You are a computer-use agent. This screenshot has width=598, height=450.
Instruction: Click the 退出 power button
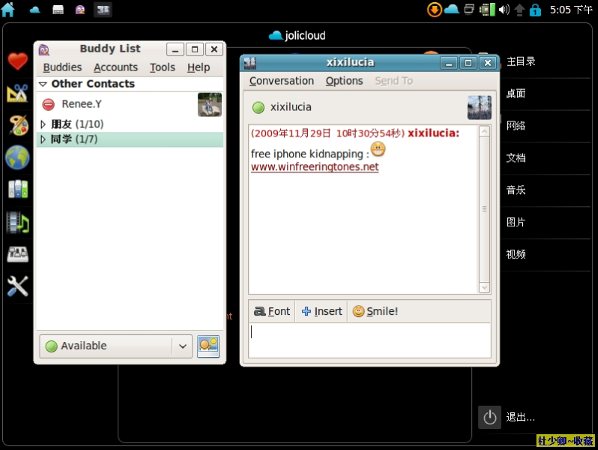pos(489,417)
